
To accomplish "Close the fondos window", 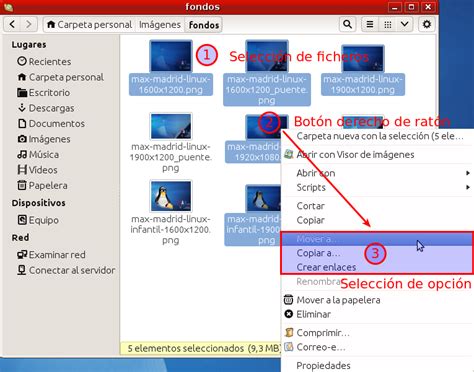I will 428,7.
